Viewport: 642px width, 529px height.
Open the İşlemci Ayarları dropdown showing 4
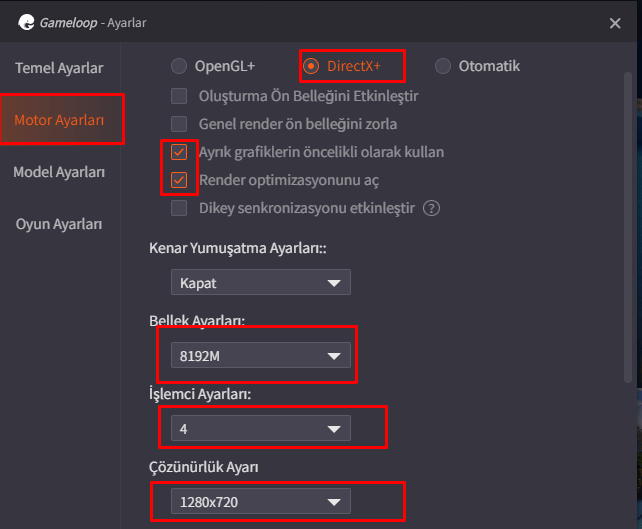tap(261, 428)
